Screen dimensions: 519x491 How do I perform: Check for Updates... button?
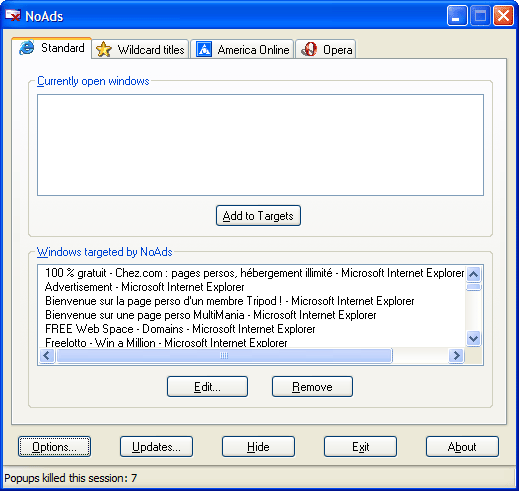click(x=156, y=447)
